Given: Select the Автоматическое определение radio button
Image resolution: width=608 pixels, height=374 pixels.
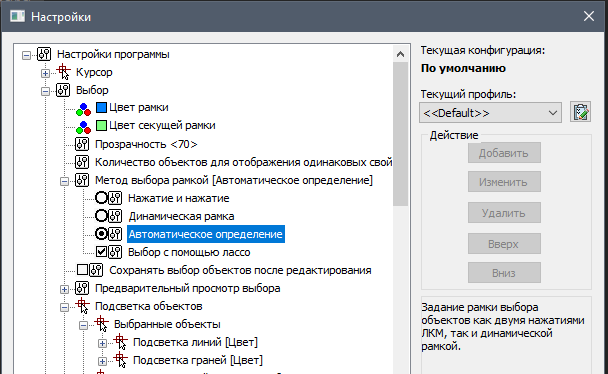Looking at the screenshot, I should tap(101, 234).
